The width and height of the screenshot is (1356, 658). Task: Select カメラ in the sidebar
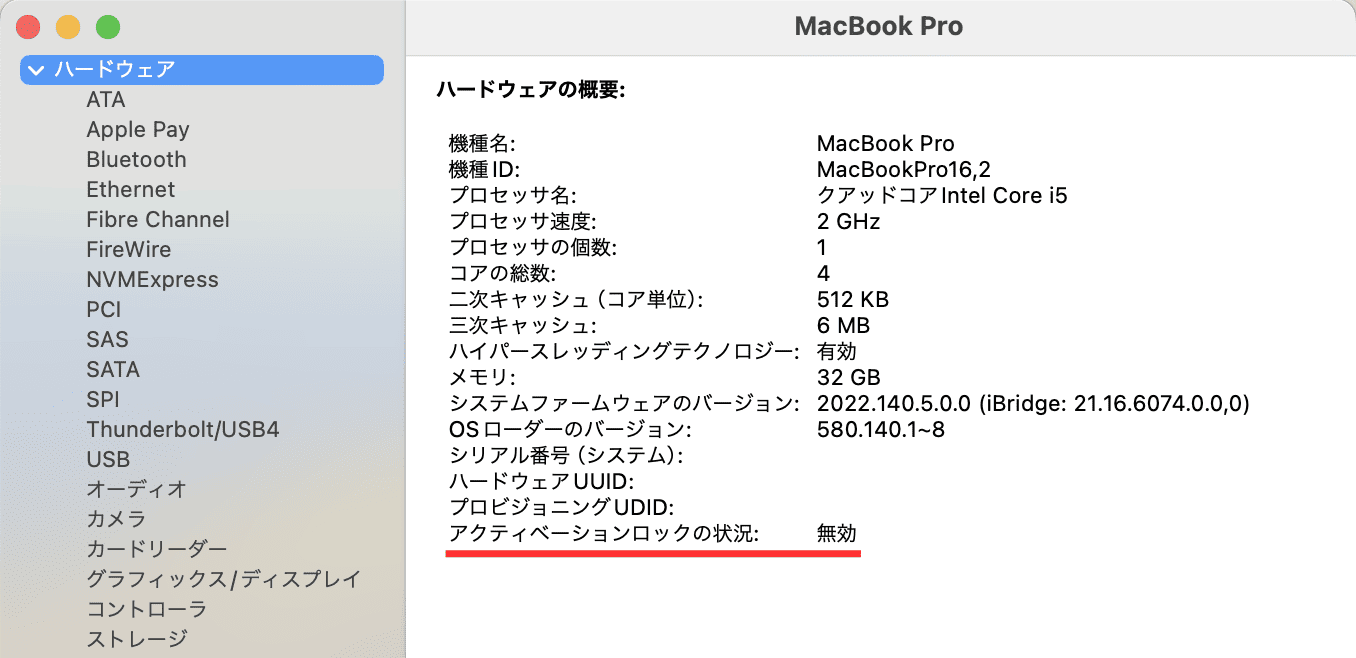[116, 520]
